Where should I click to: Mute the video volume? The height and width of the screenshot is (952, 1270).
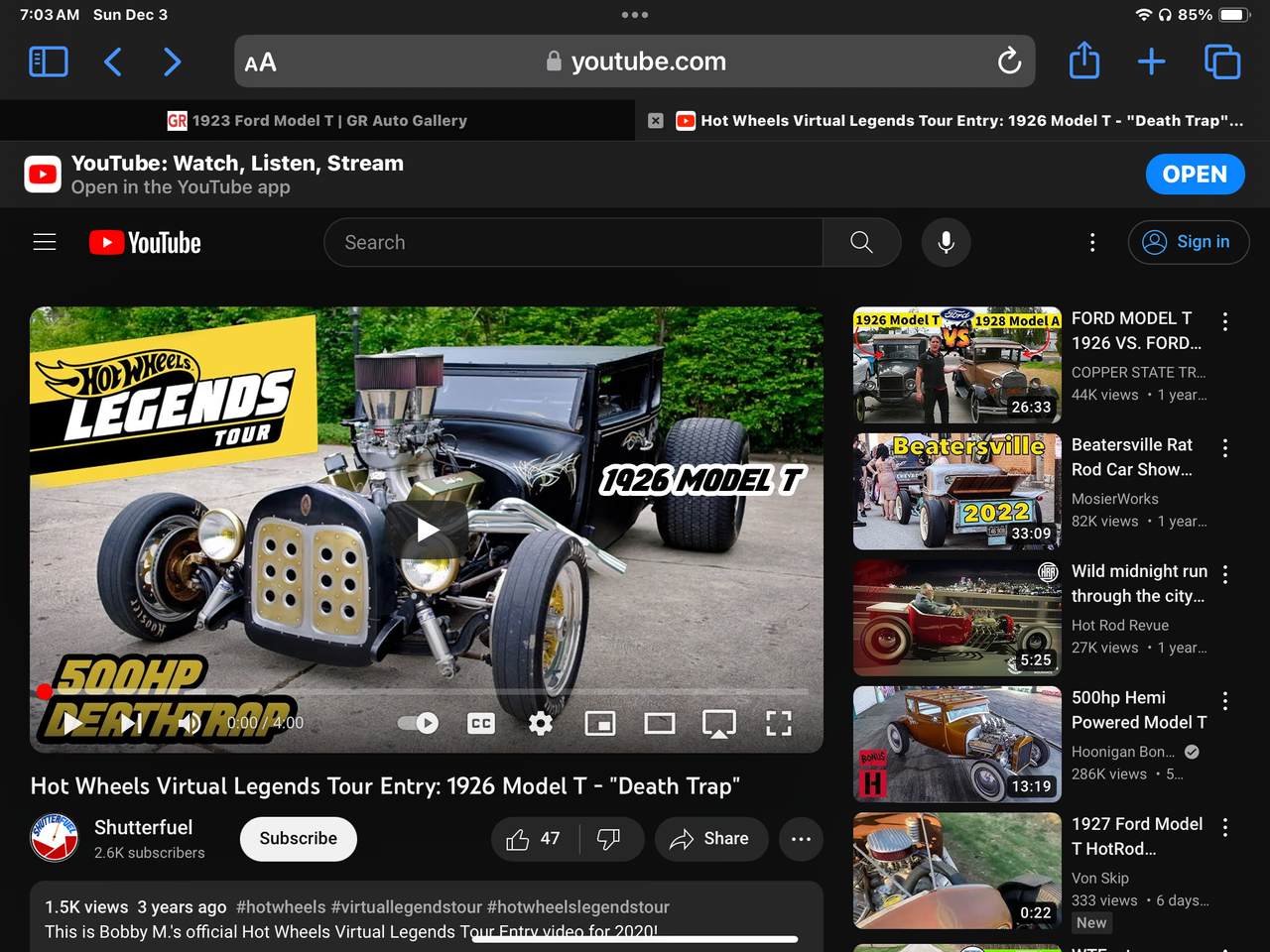click(190, 723)
